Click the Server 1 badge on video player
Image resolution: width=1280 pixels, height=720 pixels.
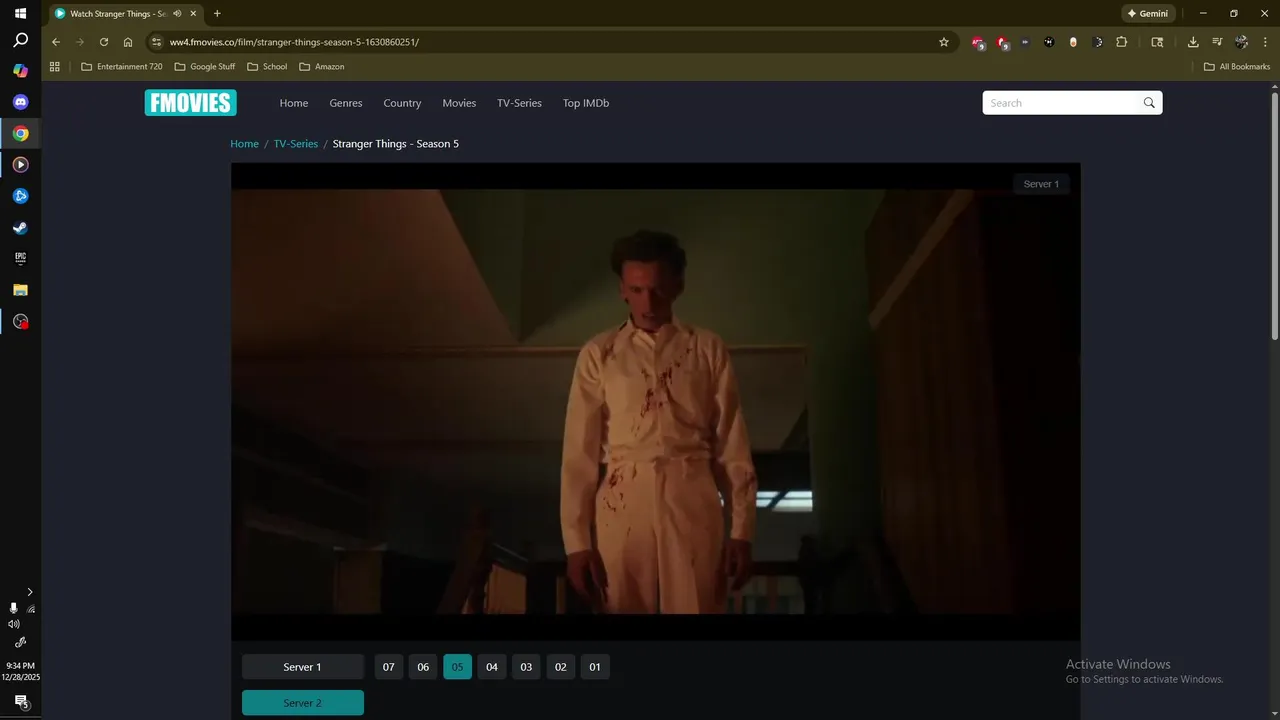(1041, 184)
